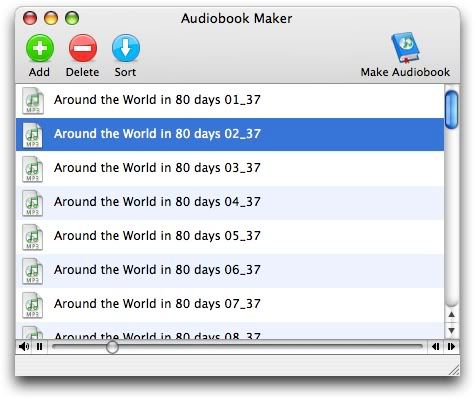475x399 pixels.
Task: Select "Around the World in 80 days 01_37"
Action: [x=230, y=100]
